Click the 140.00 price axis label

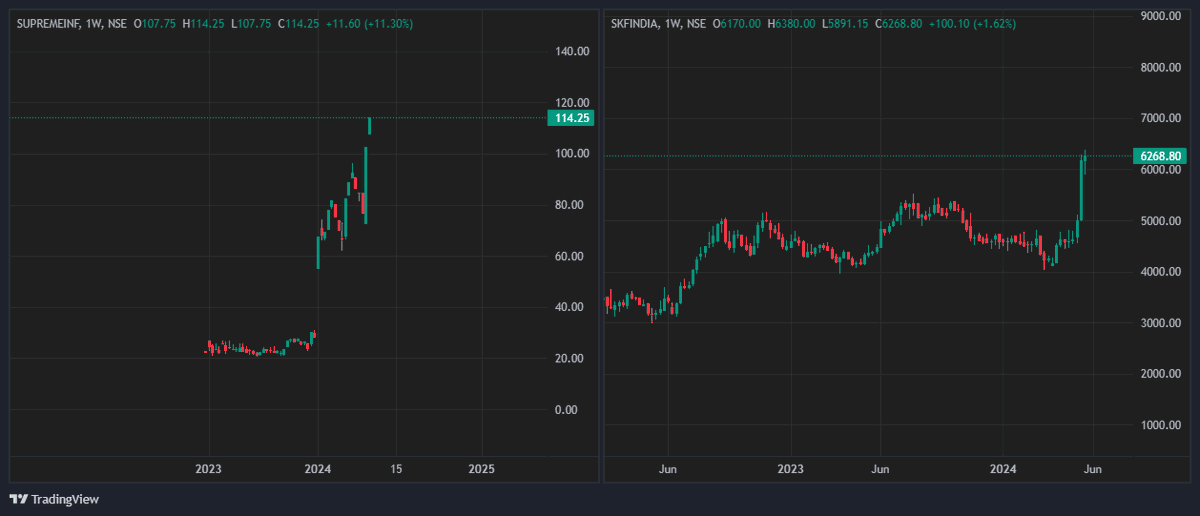[x=570, y=51]
